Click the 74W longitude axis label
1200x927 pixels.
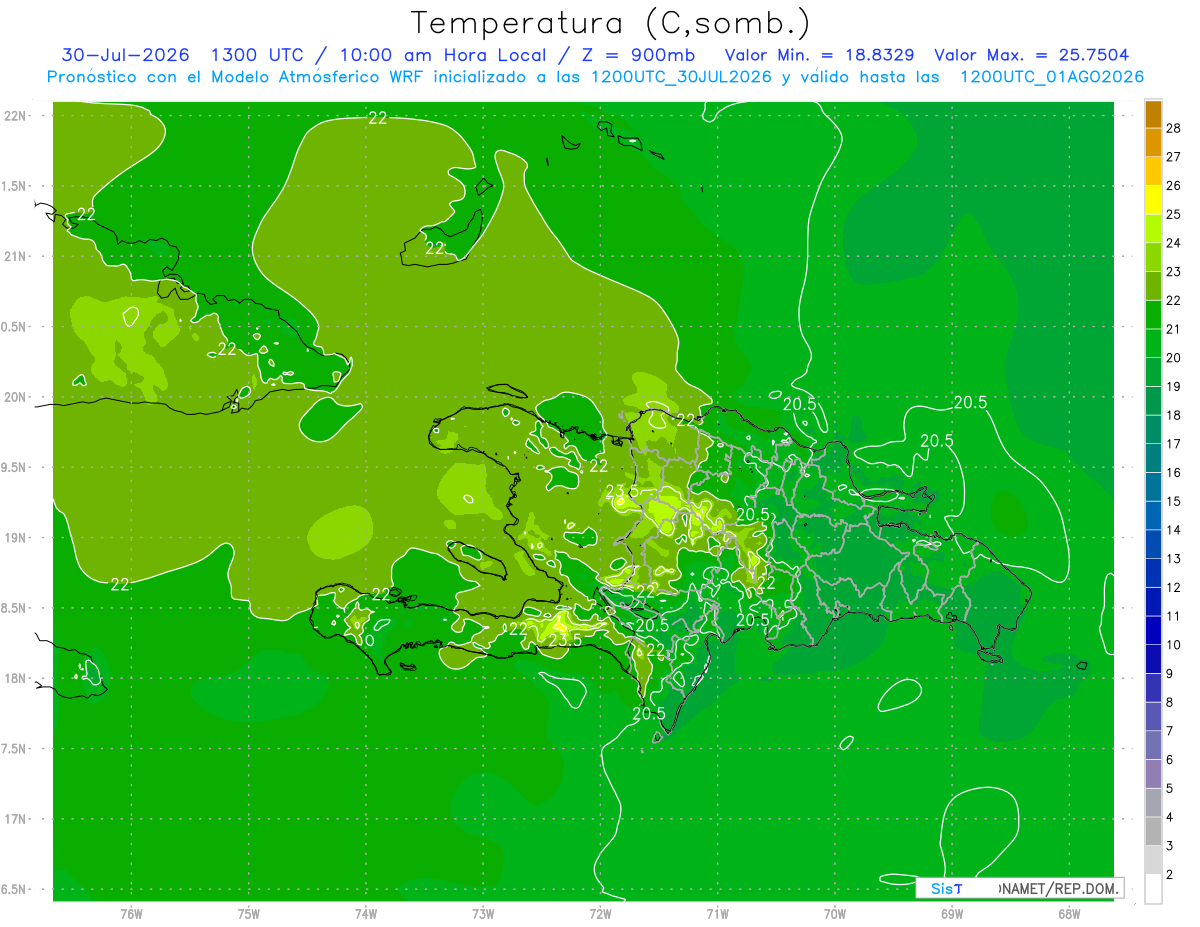366,914
